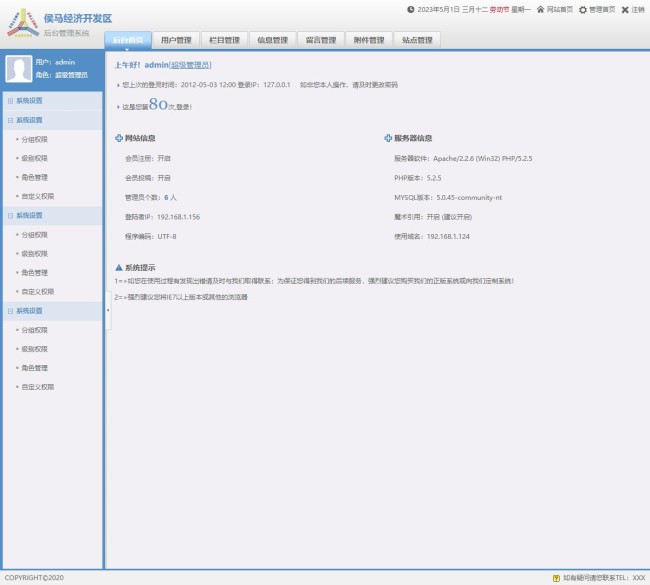
Task: Click the 后台管理系统 subtitle
Action: [x=66, y=33]
